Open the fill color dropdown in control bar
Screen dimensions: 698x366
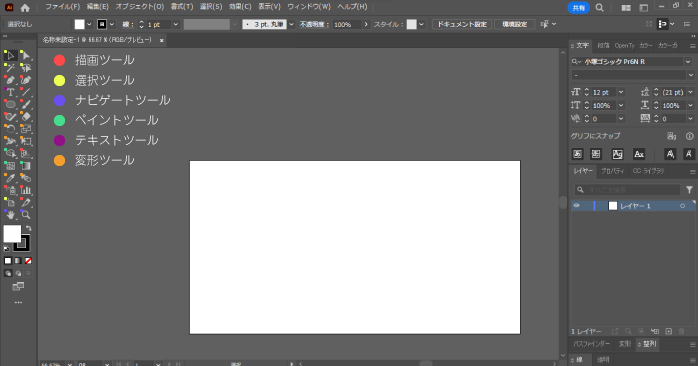89,24
